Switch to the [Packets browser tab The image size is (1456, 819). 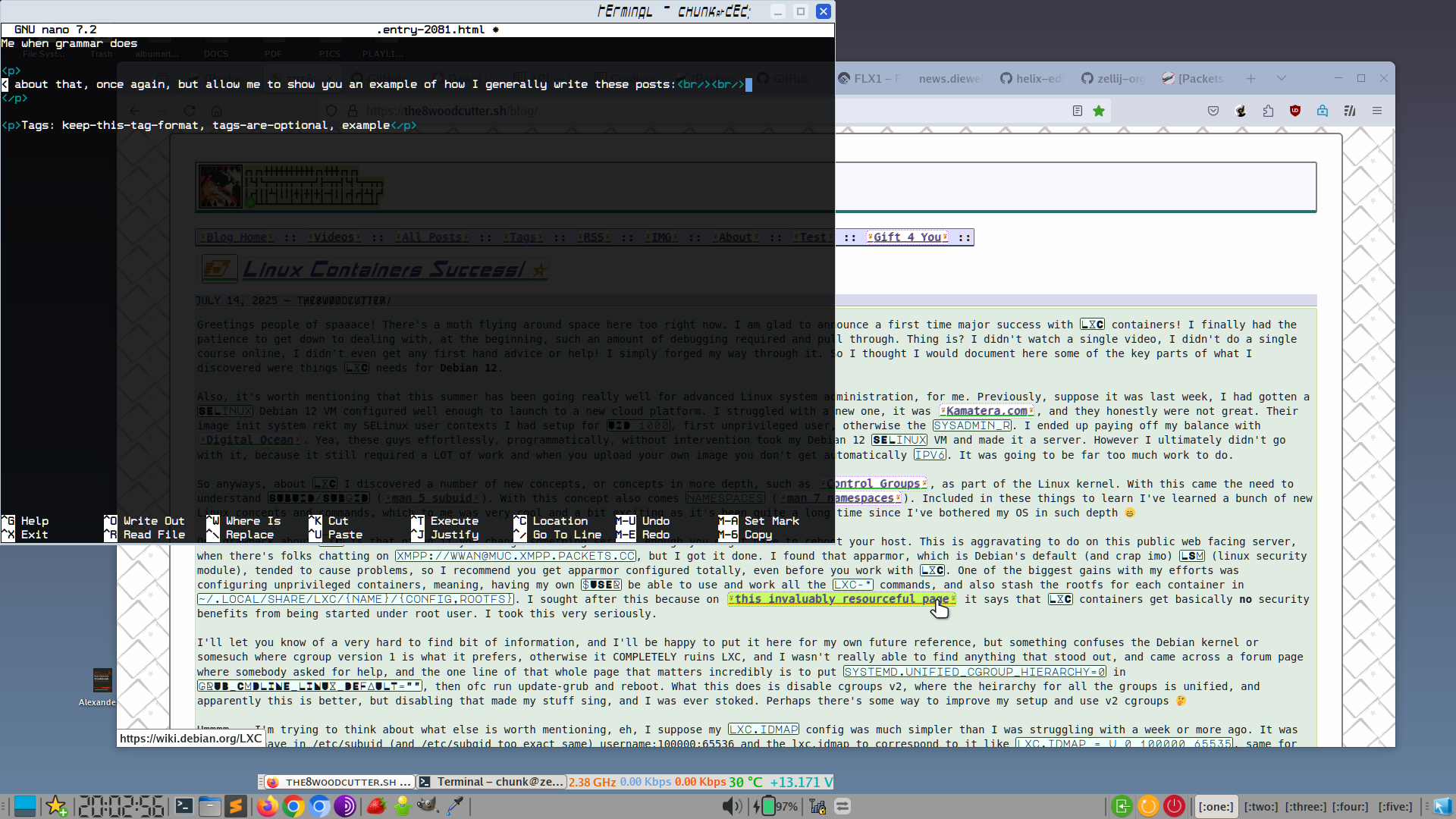pos(1193,79)
